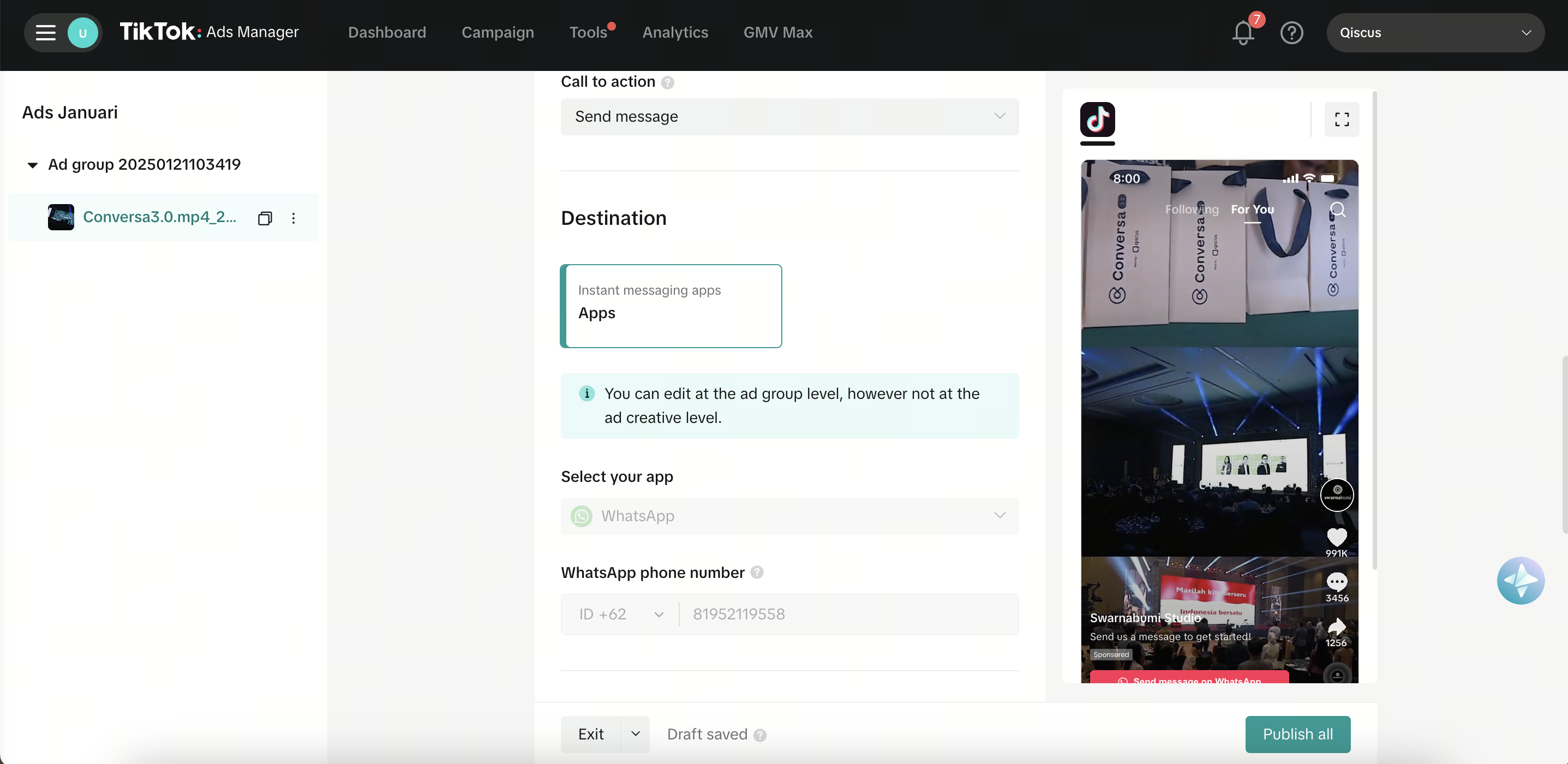Select the TikTok placement preview icon

pos(1098,120)
